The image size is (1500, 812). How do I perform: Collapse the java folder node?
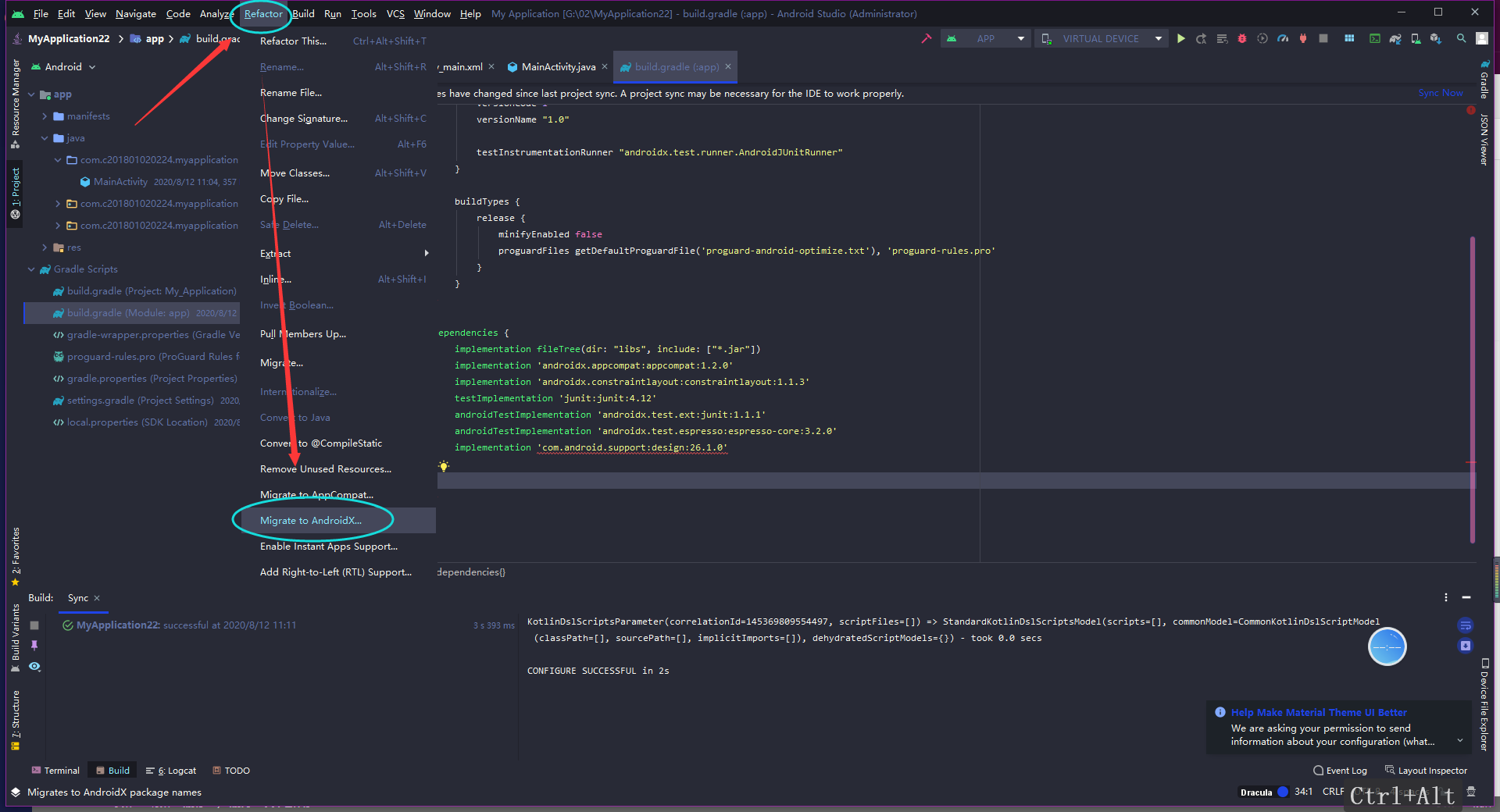[45, 138]
